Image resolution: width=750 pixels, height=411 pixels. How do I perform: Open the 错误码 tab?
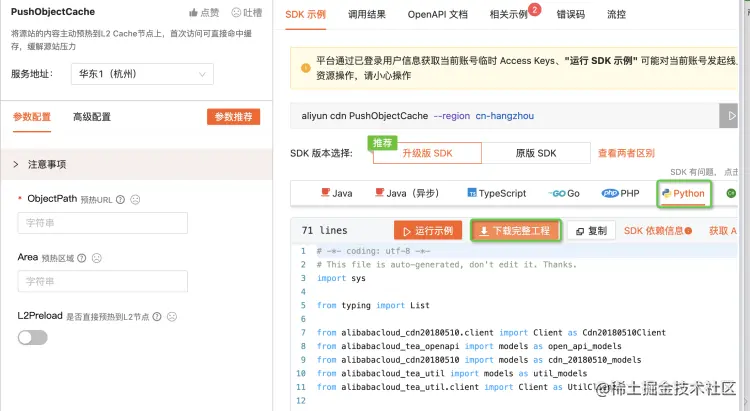click(571, 15)
